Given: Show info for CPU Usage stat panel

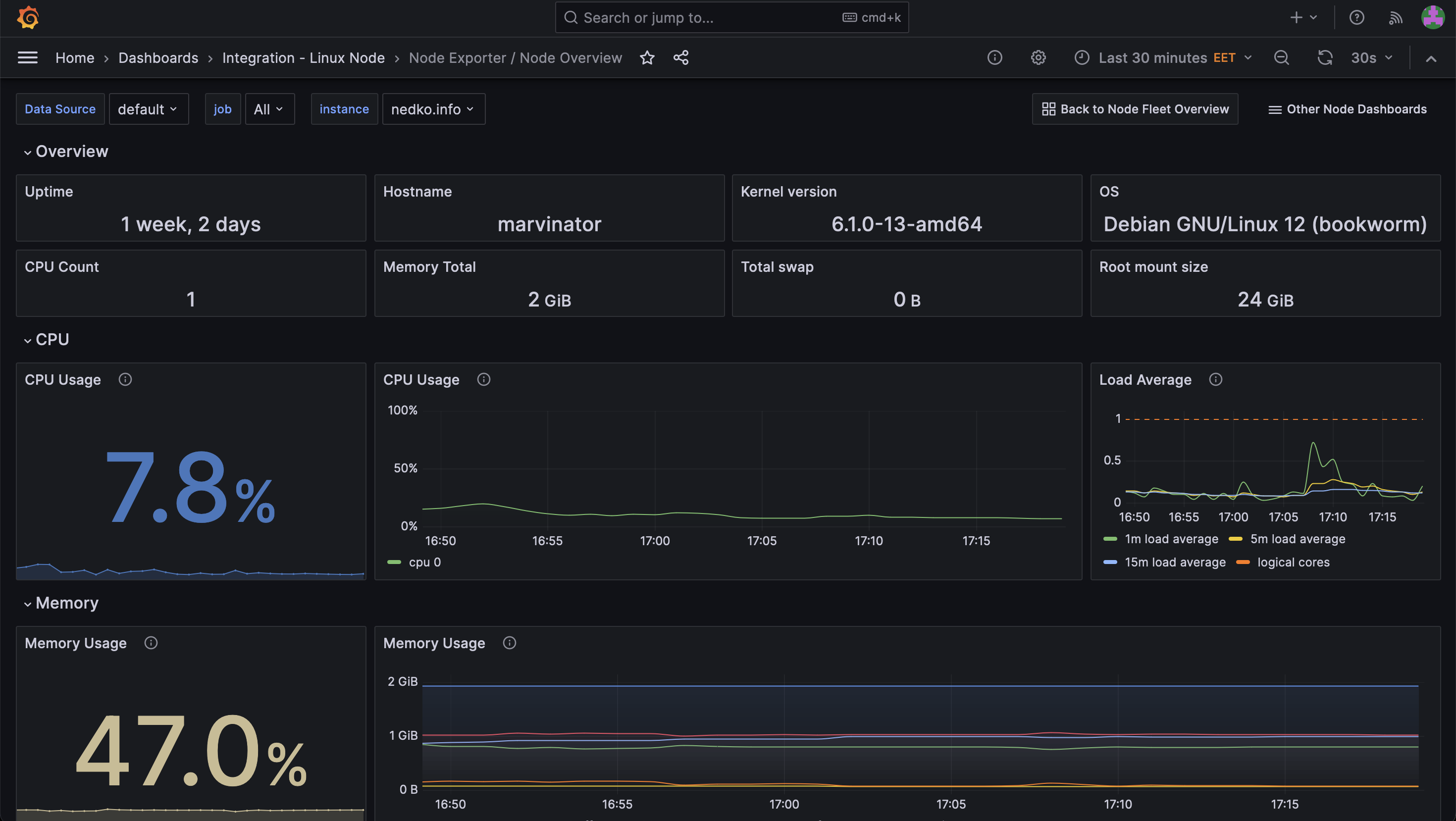Looking at the screenshot, I should coord(125,380).
